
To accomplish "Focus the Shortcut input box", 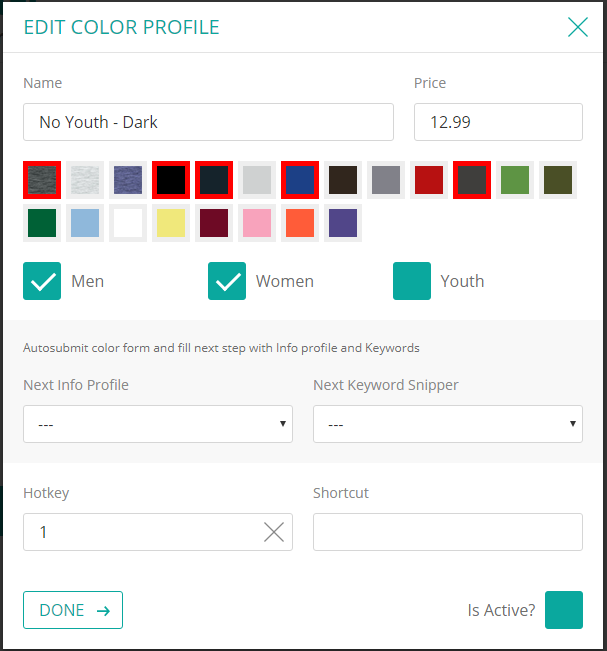I will 447,532.
